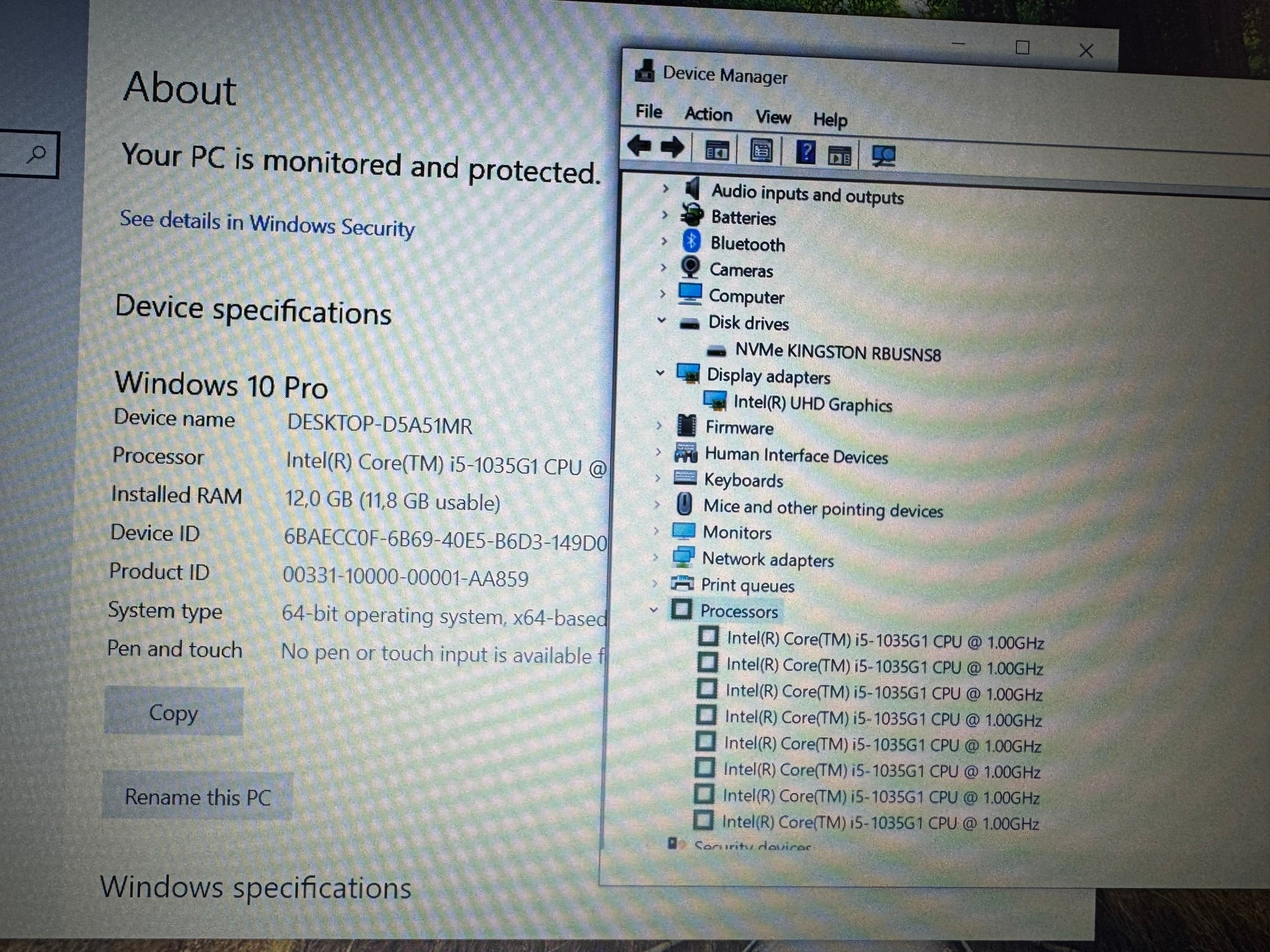Click the Display adapters category icon
Viewport: 1270px width, 952px height.
[688, 373]
